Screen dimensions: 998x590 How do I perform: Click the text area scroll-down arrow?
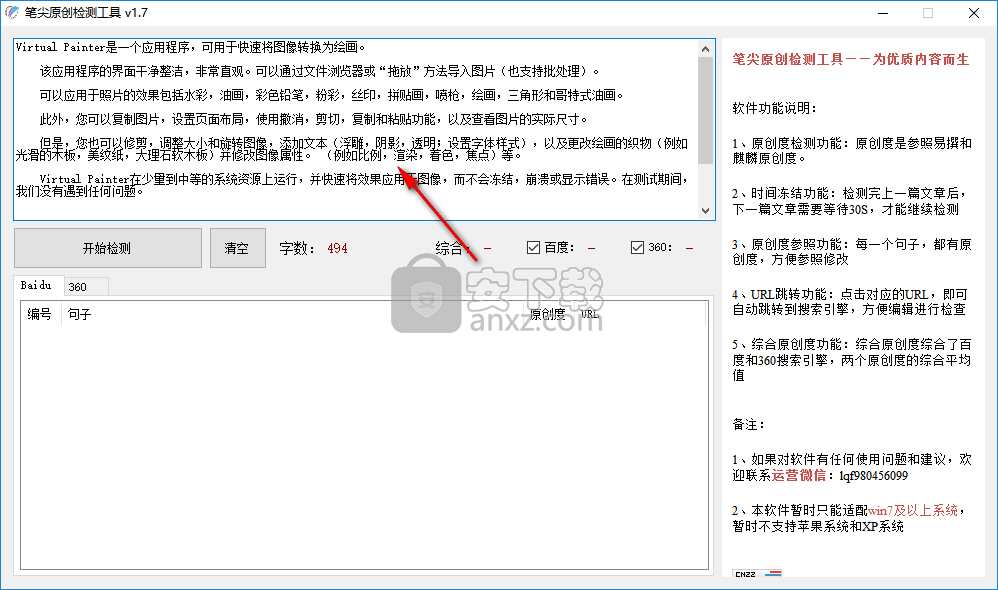[x=705, y=211]
